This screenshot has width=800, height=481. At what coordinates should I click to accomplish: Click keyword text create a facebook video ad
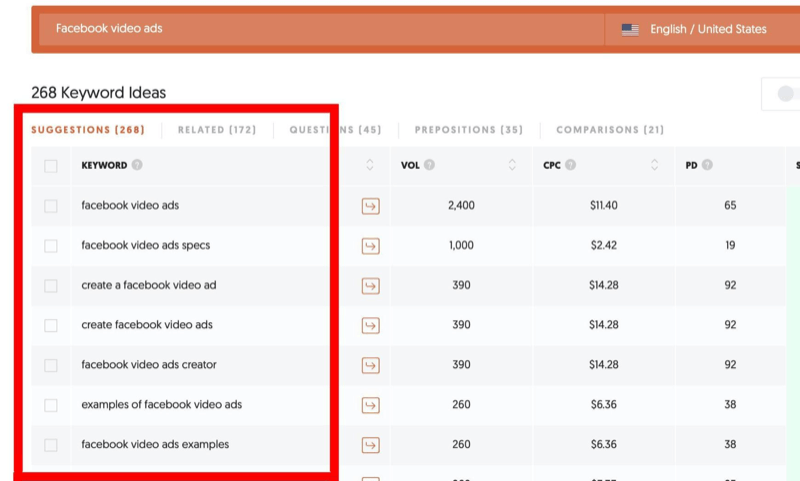pyautogui.click(x=148, y=285)
